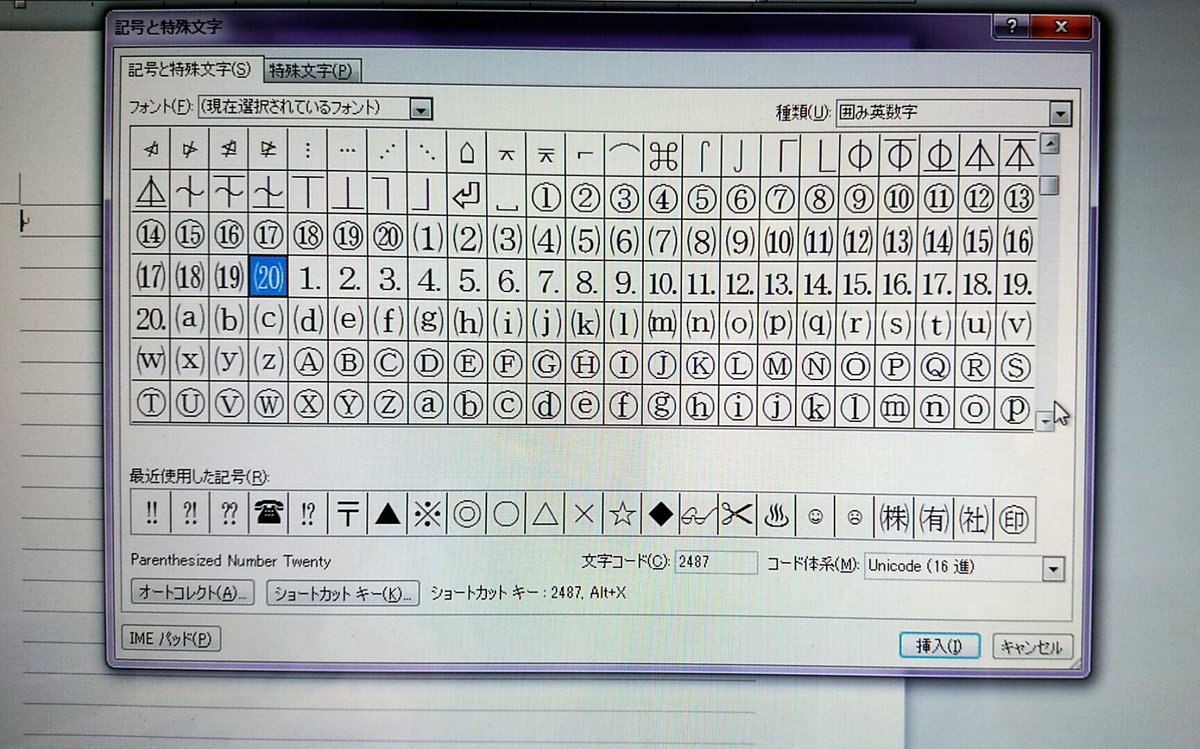Click the dialog help question mark button
This screenshot has width=1200, height=749.
1012,27
